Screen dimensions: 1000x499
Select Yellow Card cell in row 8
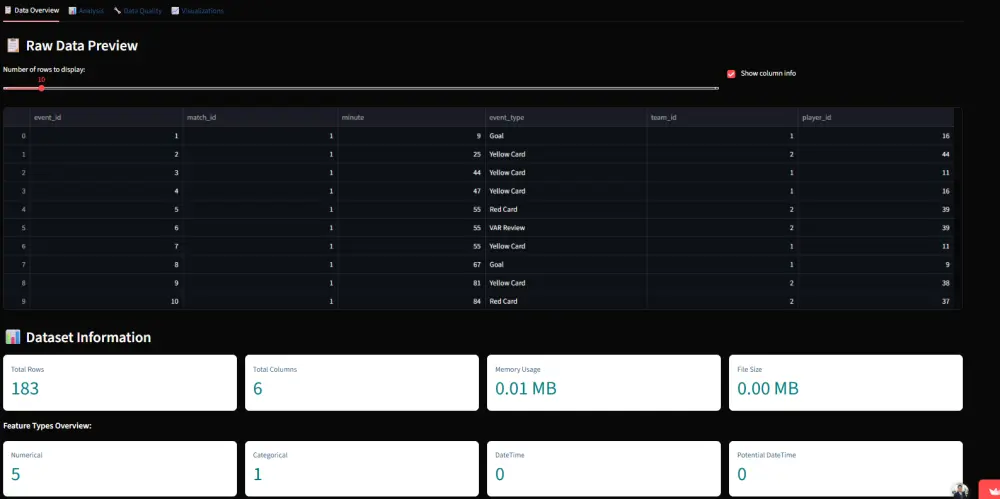(566, 283)
